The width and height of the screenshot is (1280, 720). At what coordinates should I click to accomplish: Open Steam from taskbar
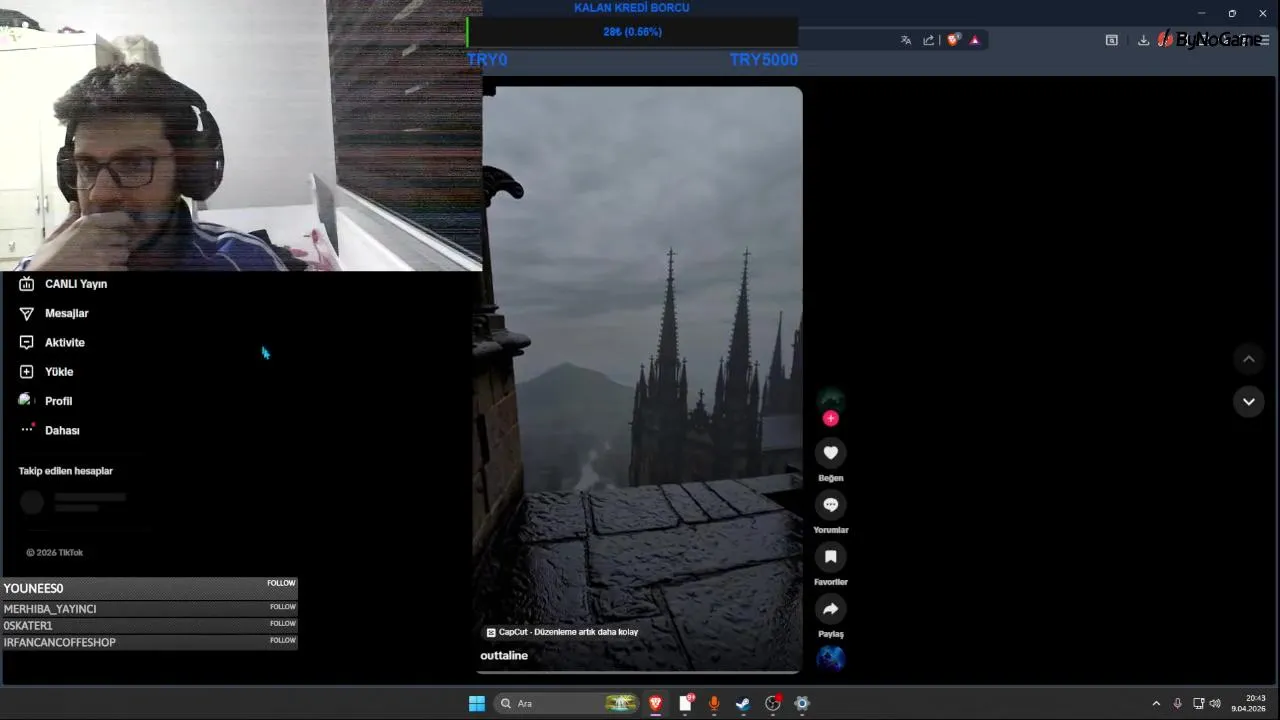tap(743, 704)
